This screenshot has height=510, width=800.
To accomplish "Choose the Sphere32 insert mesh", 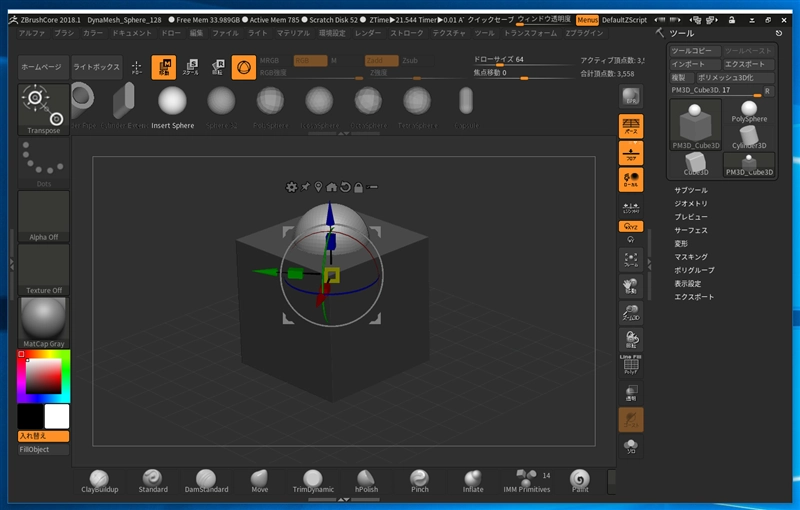I will click(x=221, y=108).
